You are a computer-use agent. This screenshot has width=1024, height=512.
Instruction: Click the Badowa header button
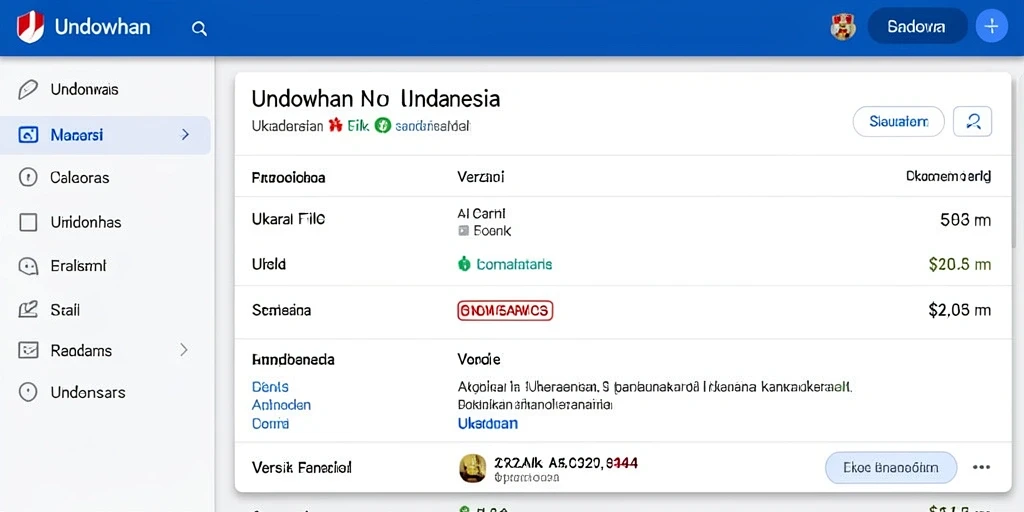point(917,27)
